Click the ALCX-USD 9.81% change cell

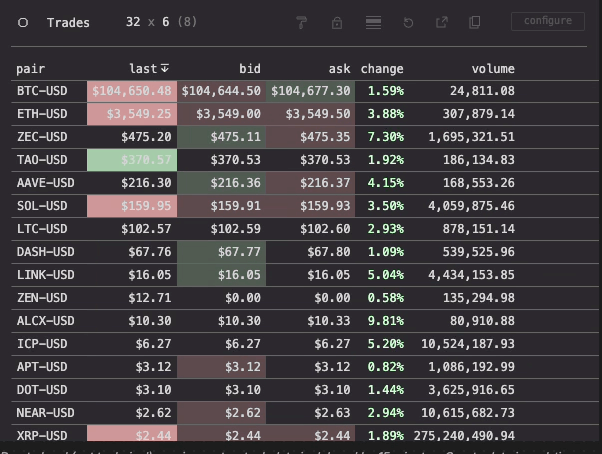pyautogui.click(x=385, y=321)
